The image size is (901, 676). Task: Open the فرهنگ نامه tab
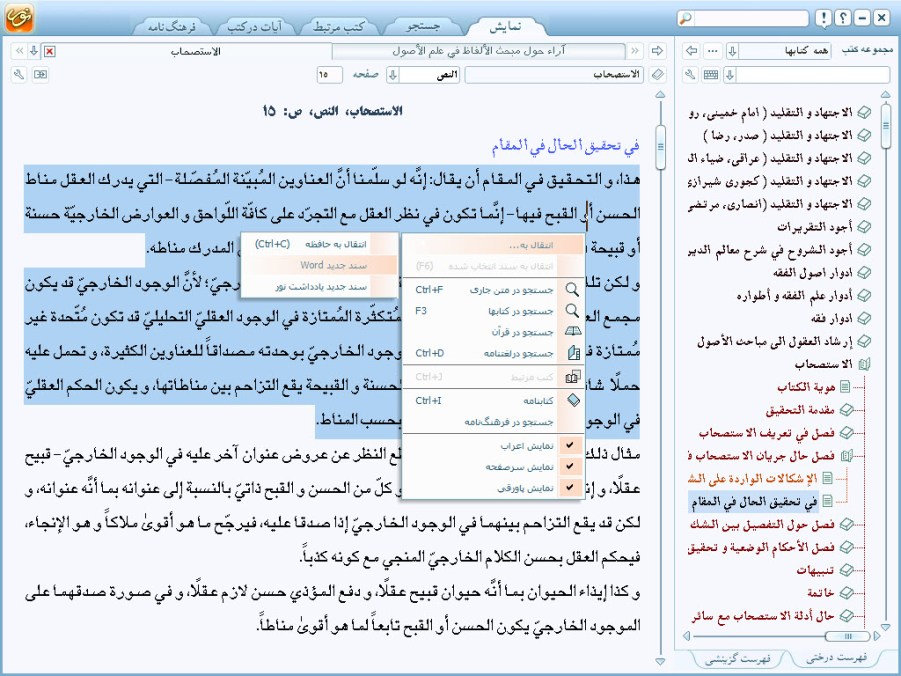pos(172,27)
